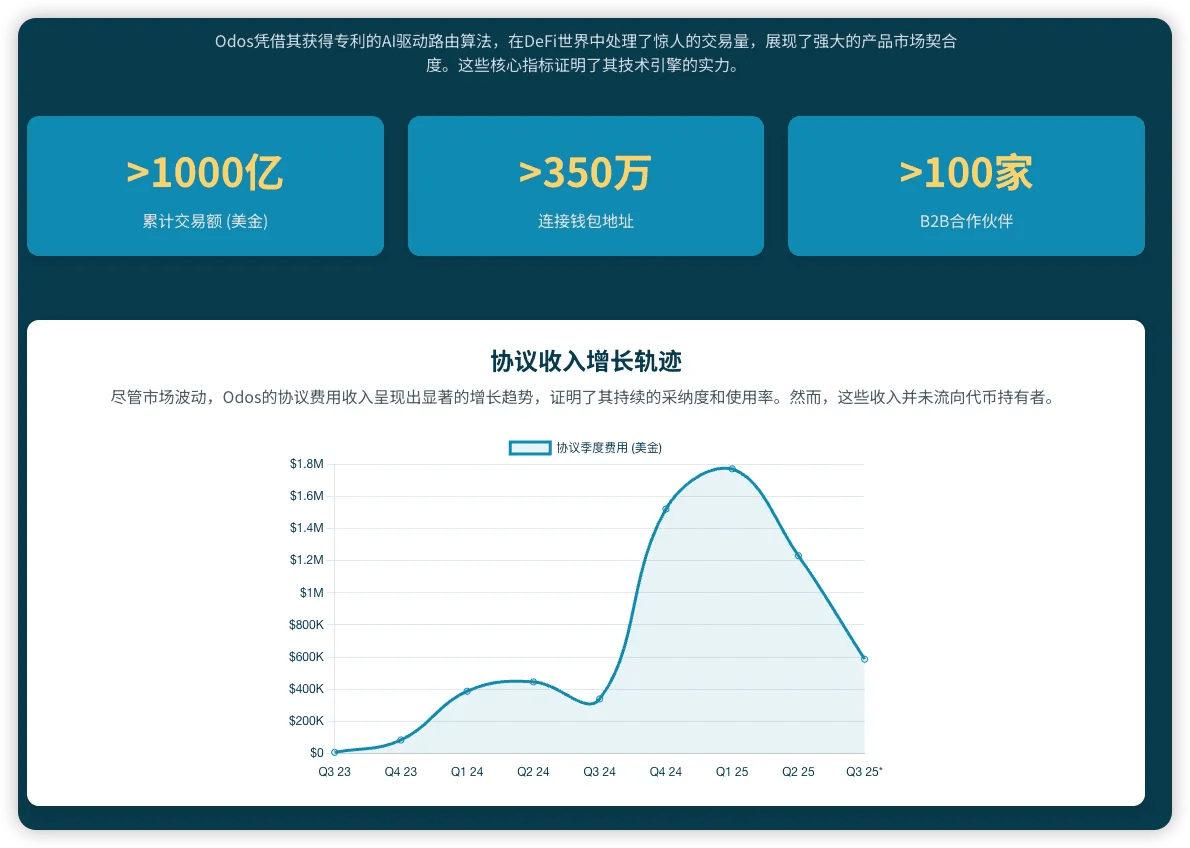1190x848 pixels.
Task: Click the Q4 23 data point
Action: click(x=401, y=739)
